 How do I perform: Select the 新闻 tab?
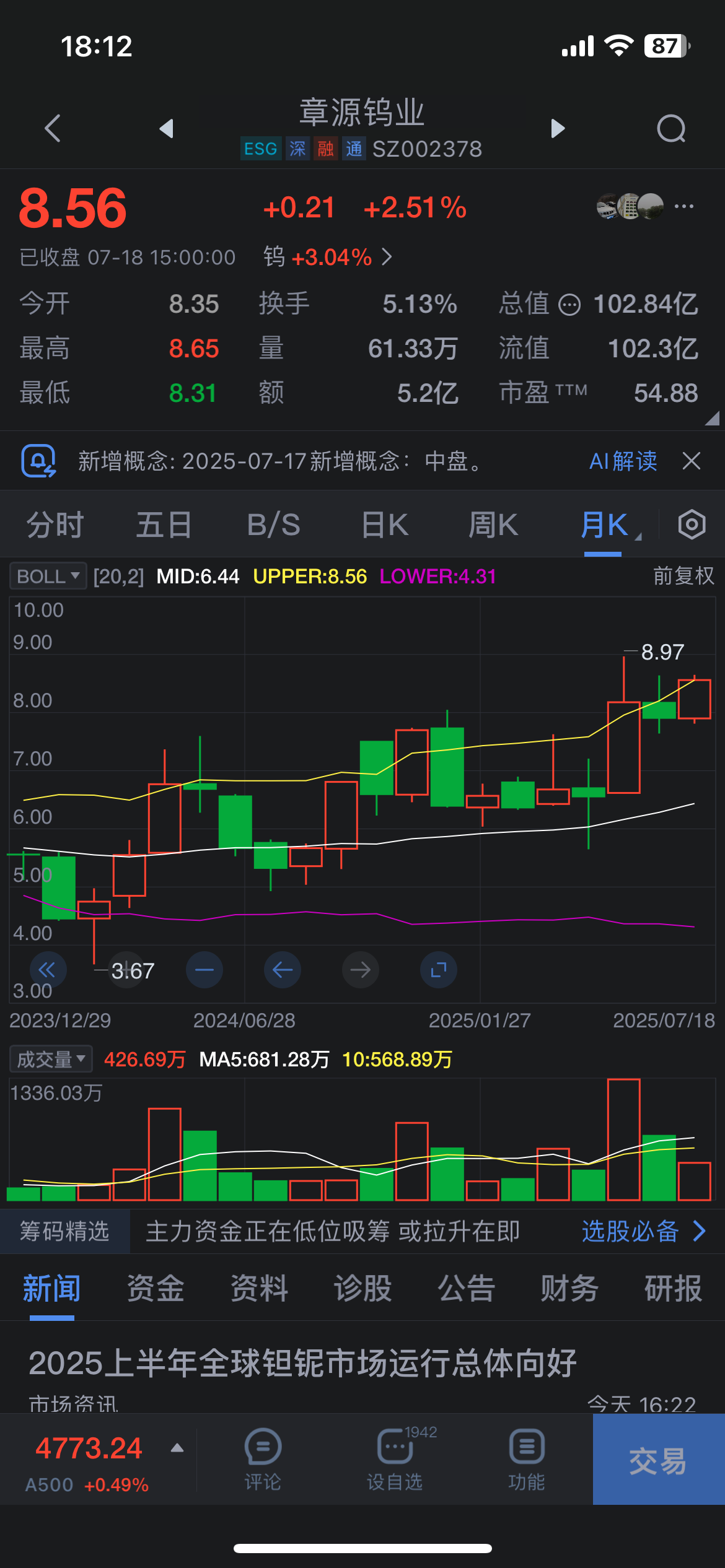click(52, 1289)
